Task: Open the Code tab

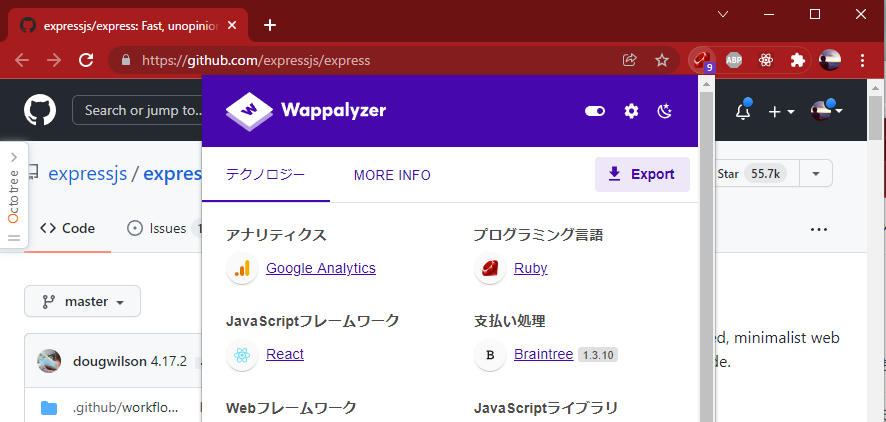Action: coord(67,228)
